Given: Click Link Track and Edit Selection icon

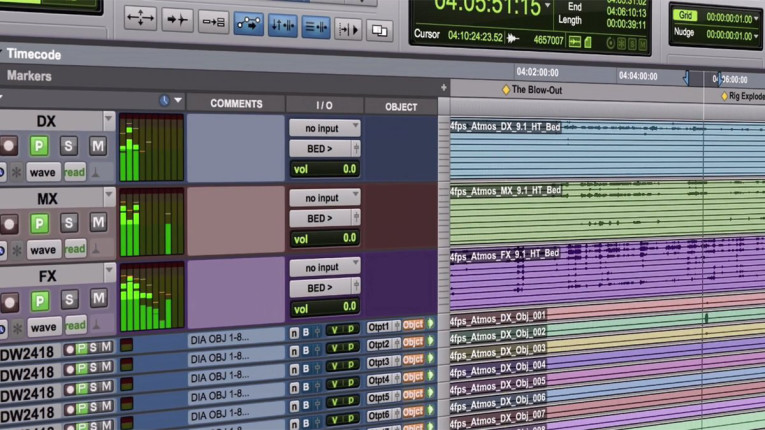Looking at the screenshot, I should coord(316,27).
